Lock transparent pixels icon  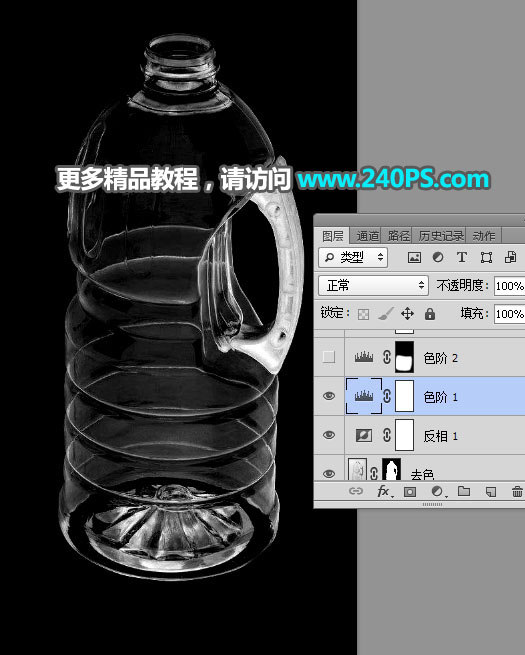(363, 314)
